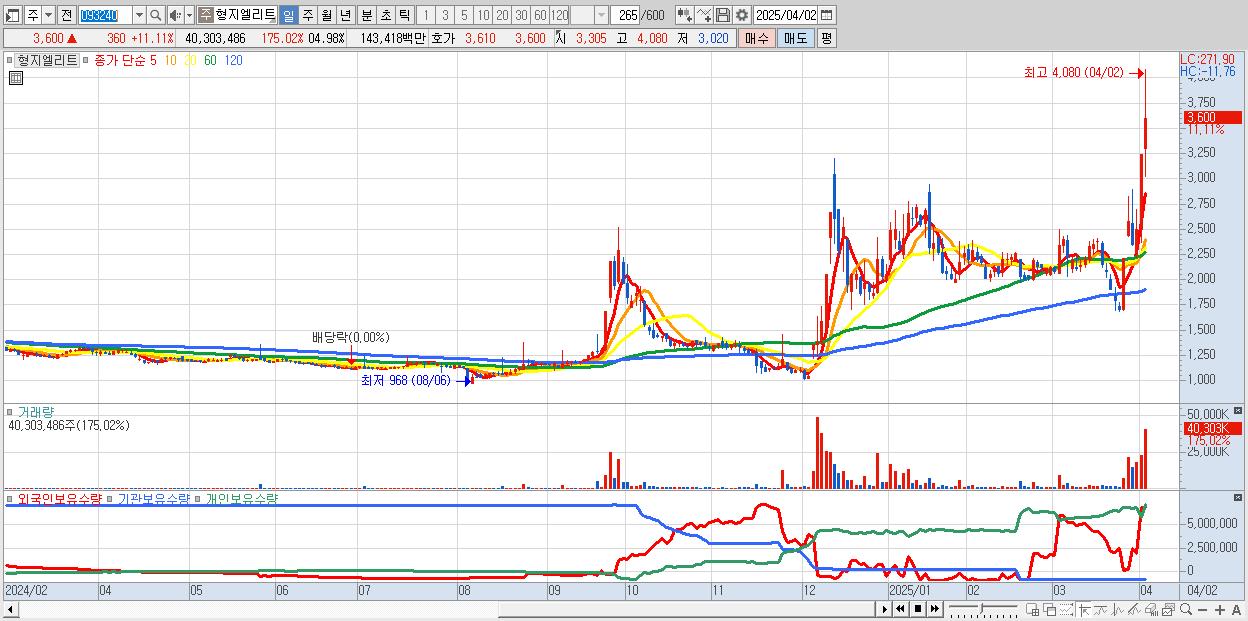The width and height of the screenshot is (1248, 621).
Task: Click the 매수 buy button
Action: click(x=757, y=38)
